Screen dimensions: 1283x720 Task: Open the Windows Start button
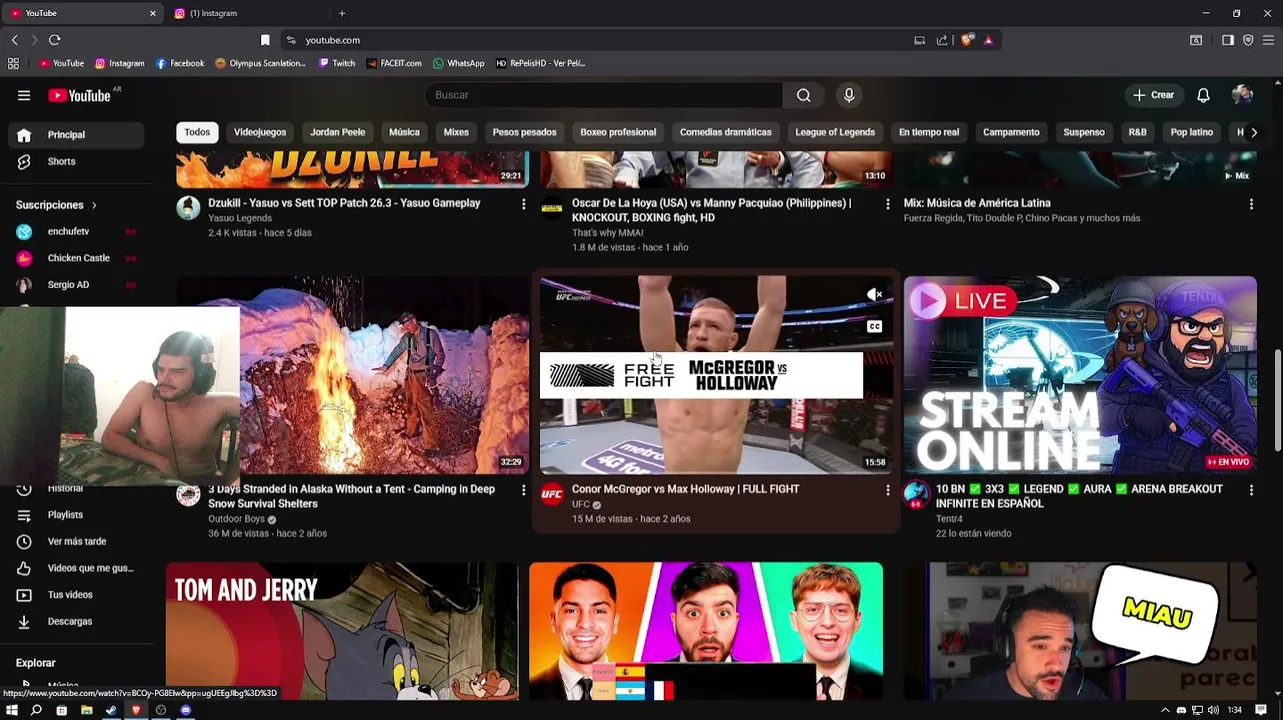(12, 710)
